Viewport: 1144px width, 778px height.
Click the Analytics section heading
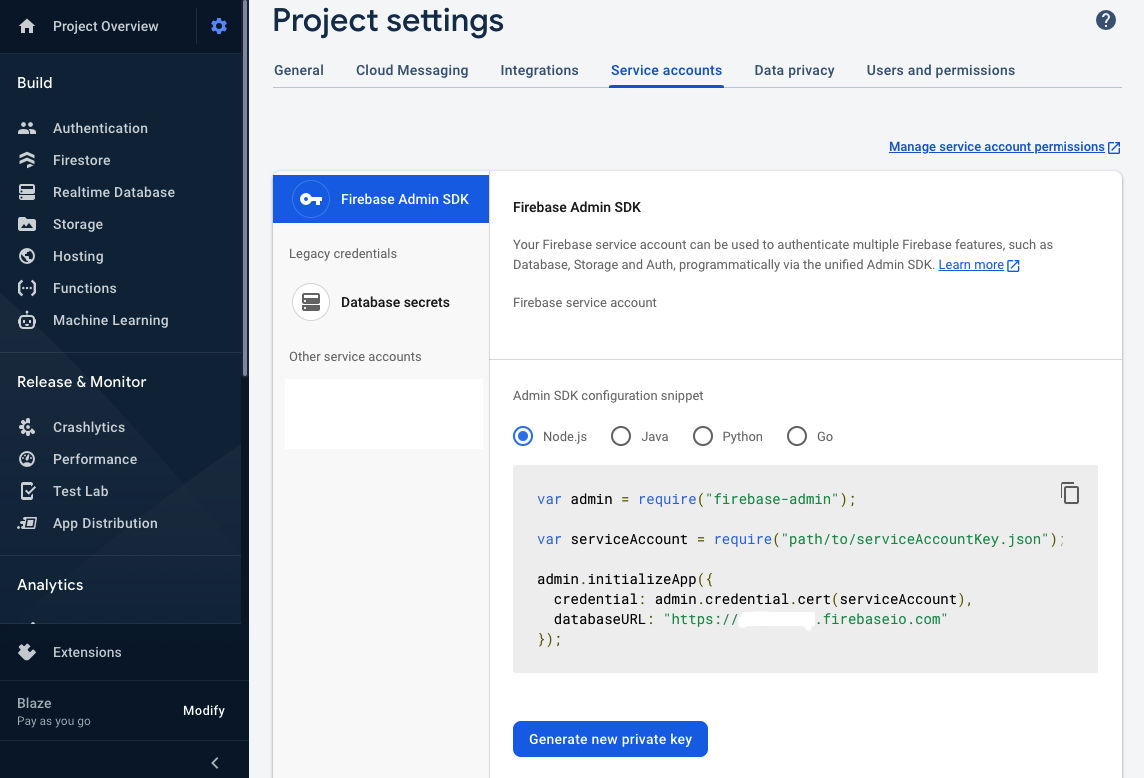click(50, 585)
